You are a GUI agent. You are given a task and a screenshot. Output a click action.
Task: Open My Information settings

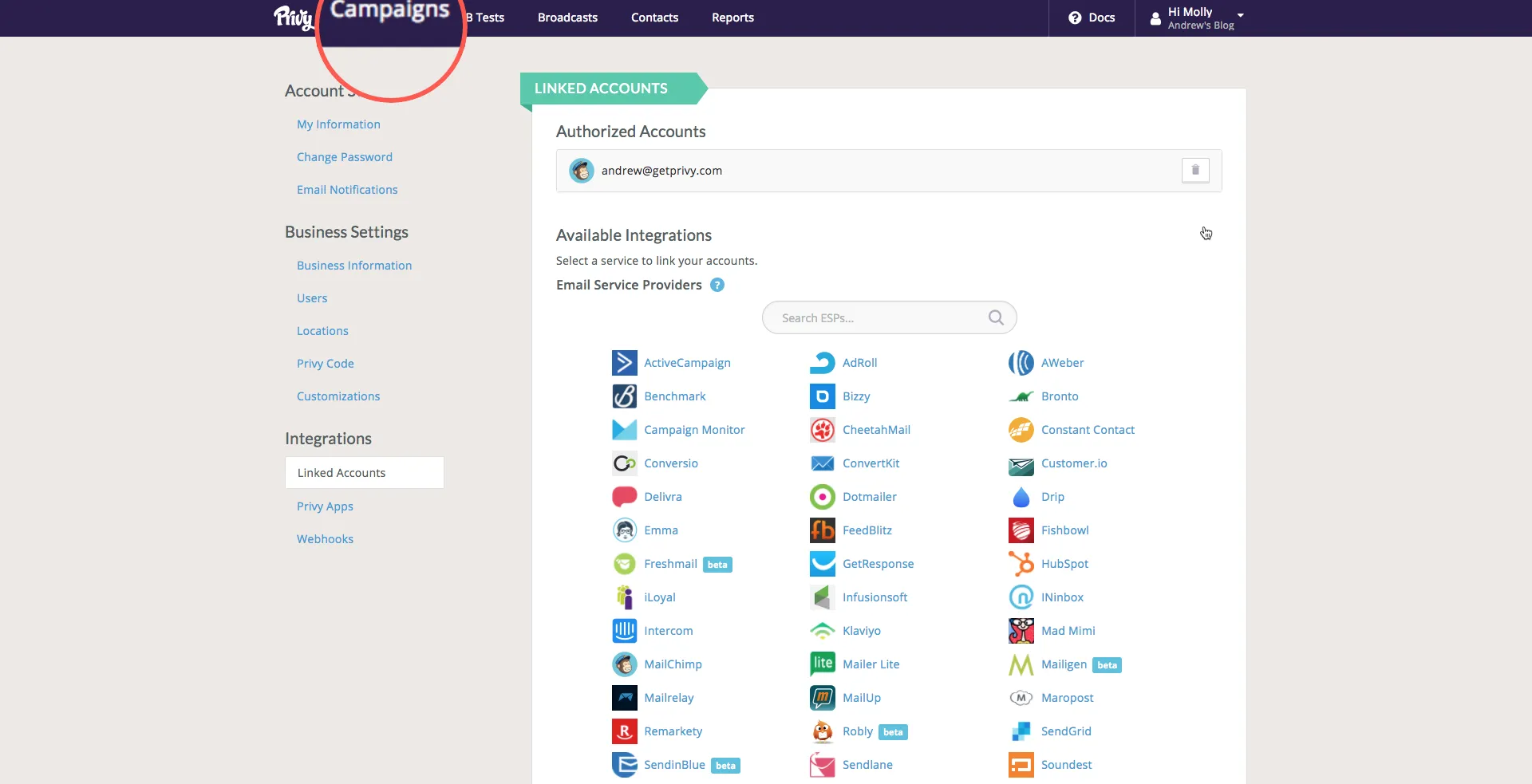pyautogui.click(x=338, y=124)
